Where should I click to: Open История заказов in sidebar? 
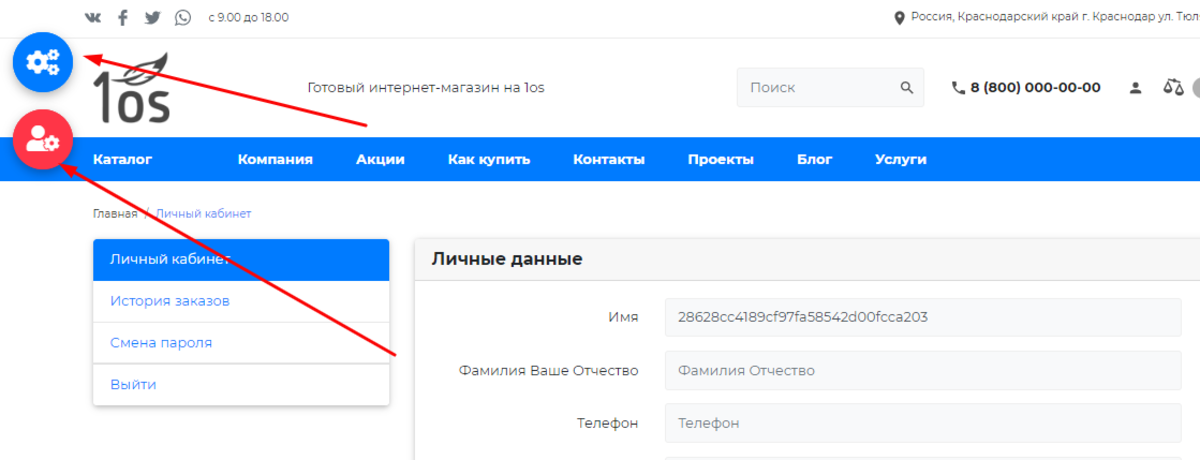241,301
